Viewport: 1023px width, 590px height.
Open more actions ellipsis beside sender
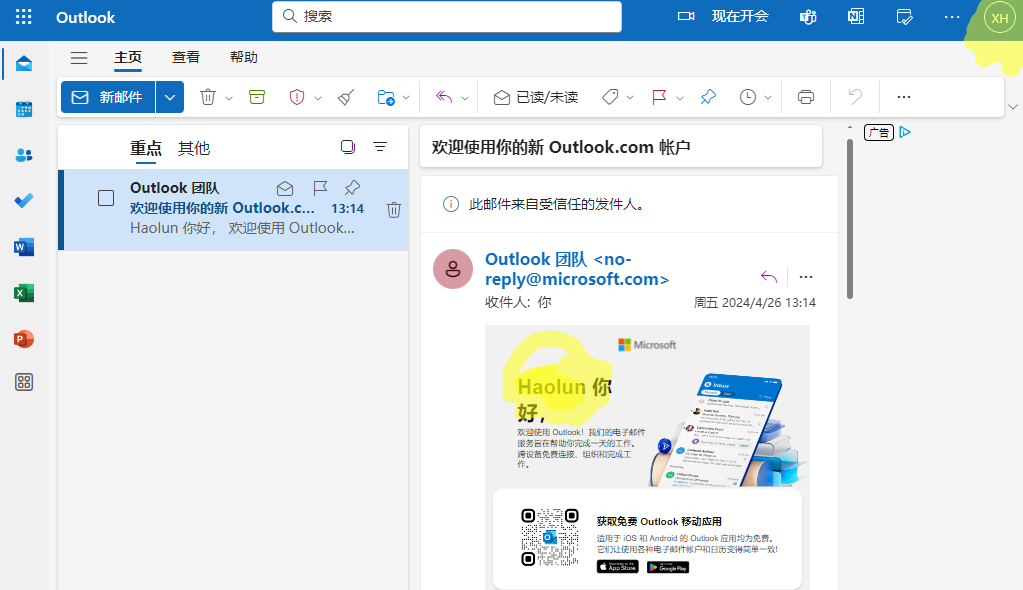pyautogui.click(x=806, y=277)
